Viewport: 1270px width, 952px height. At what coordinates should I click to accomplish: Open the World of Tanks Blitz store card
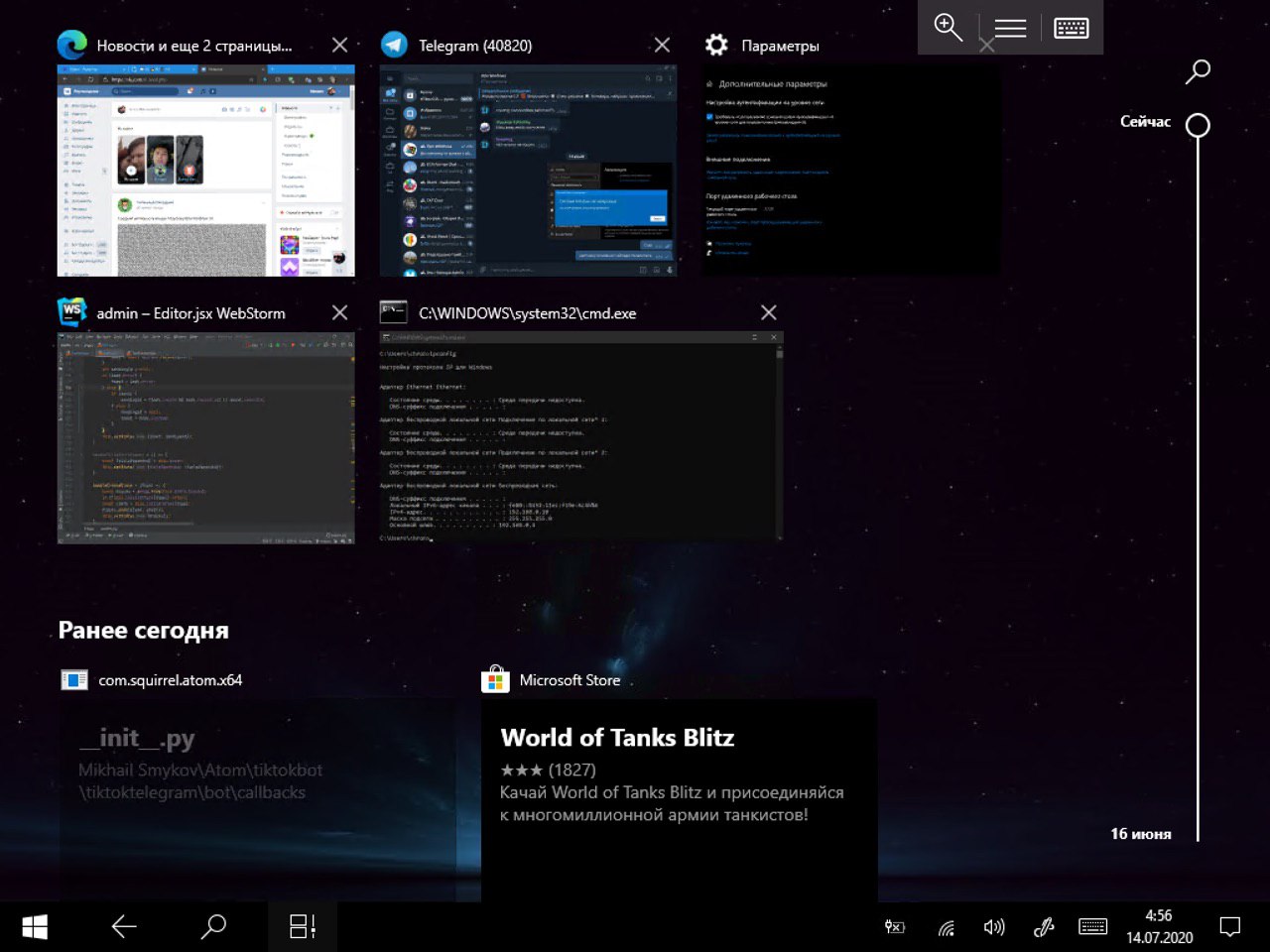[680, 799]
